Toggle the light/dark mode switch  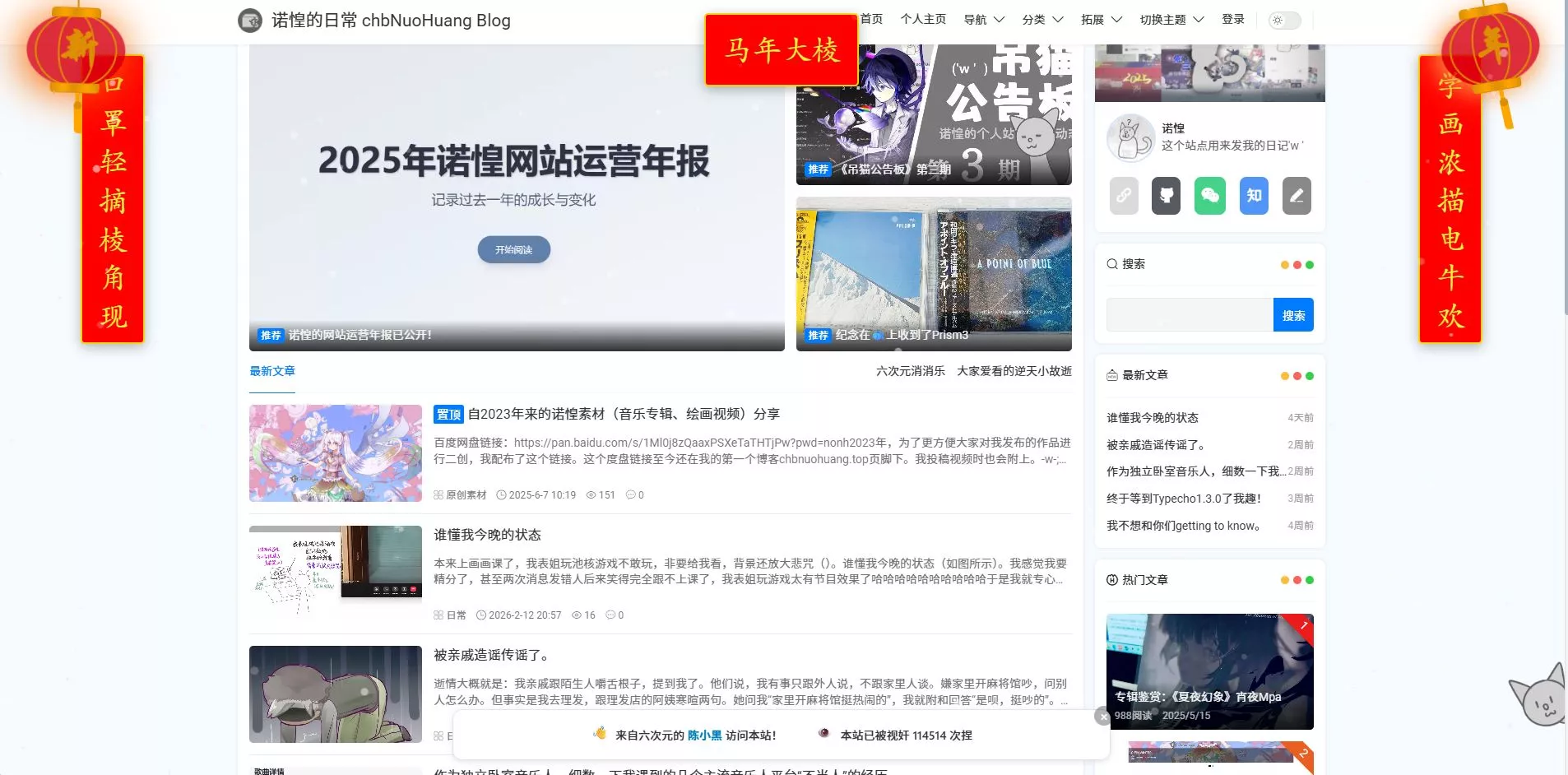point(1284,20)
